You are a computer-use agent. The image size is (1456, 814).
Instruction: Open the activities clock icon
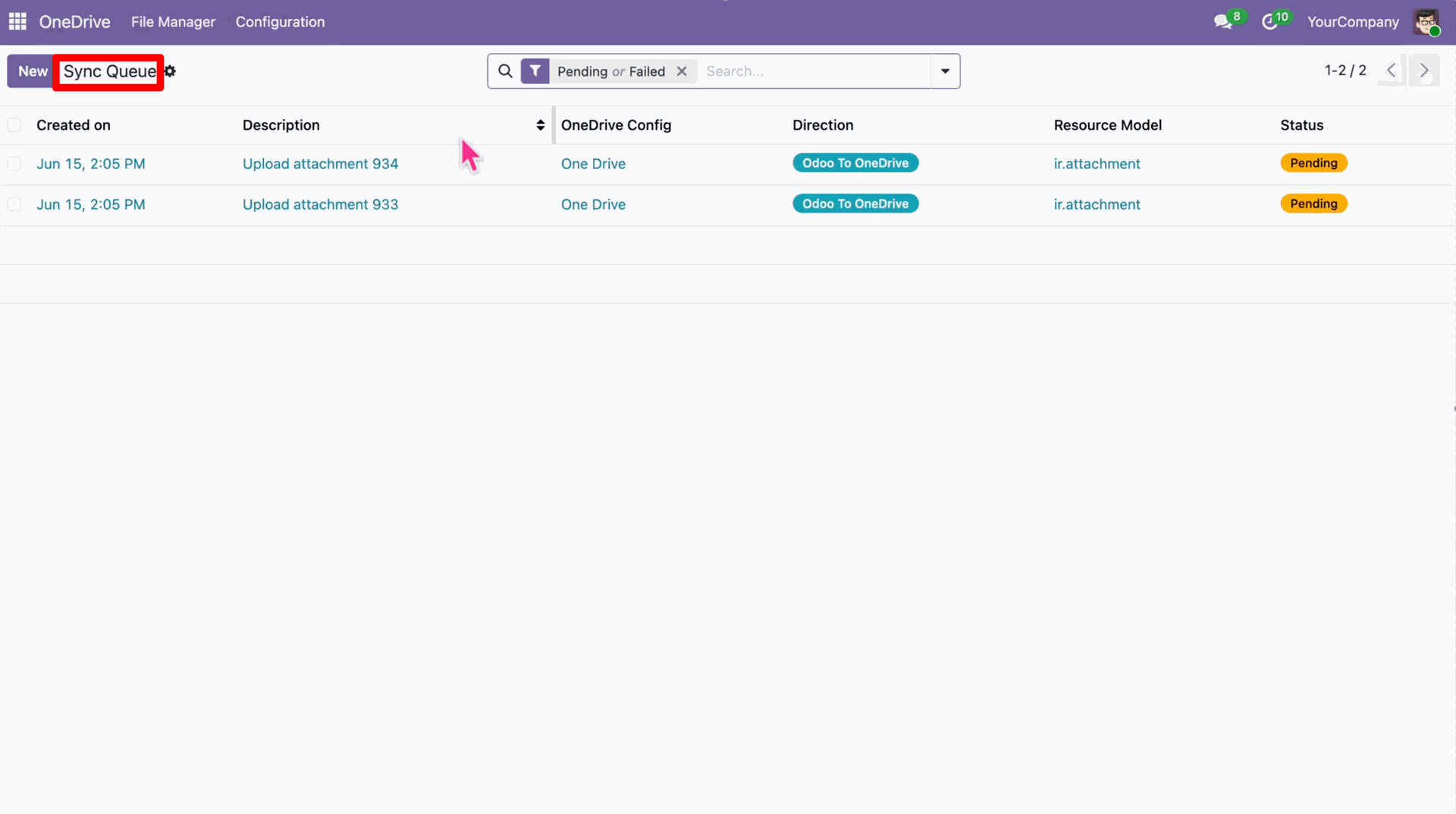[1269, 22]
